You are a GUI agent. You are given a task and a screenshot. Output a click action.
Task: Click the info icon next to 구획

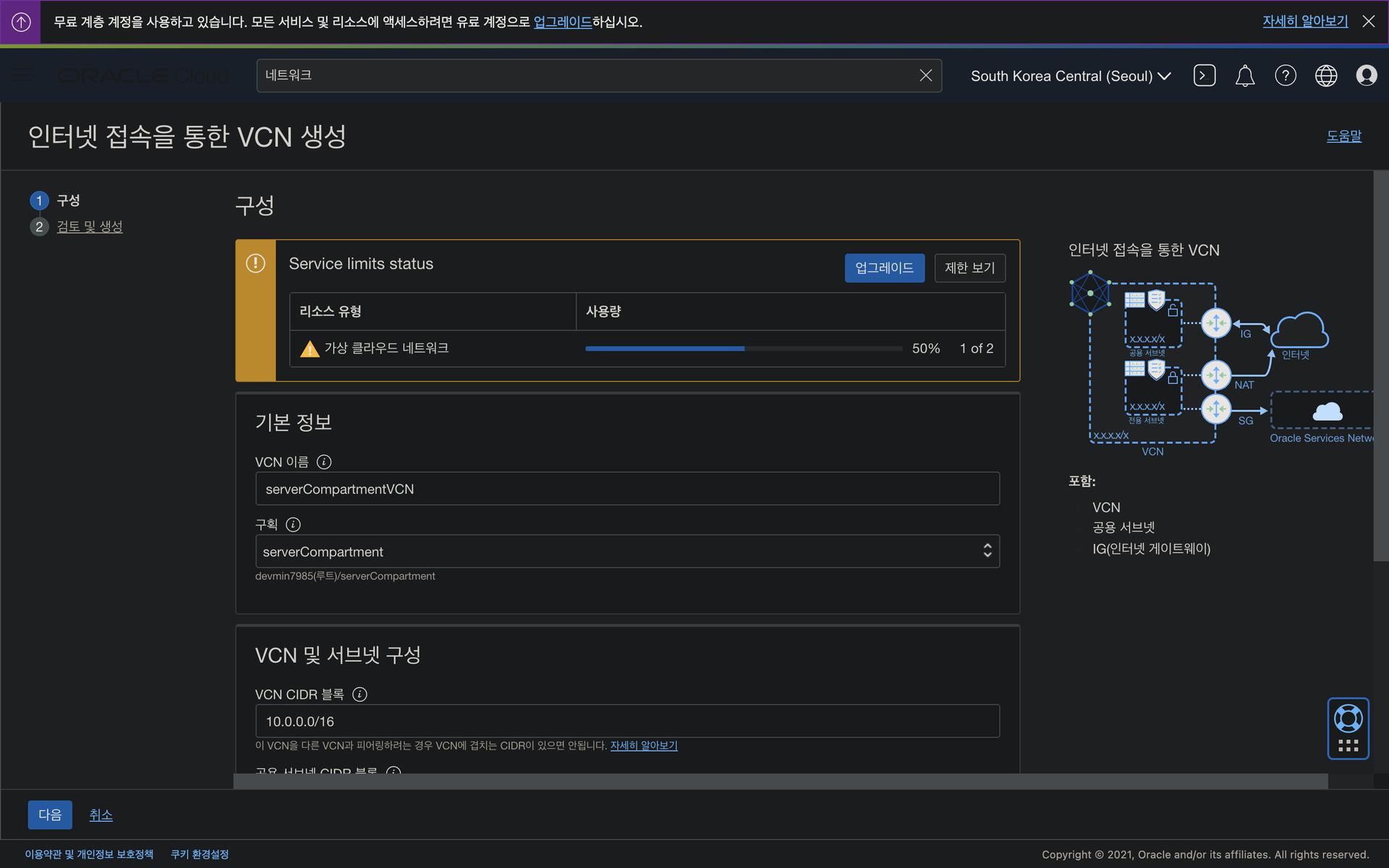click(293, 524)
